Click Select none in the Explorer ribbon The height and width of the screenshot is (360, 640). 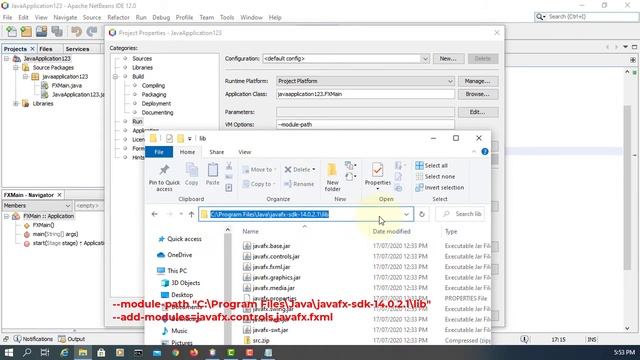(435, 176)
